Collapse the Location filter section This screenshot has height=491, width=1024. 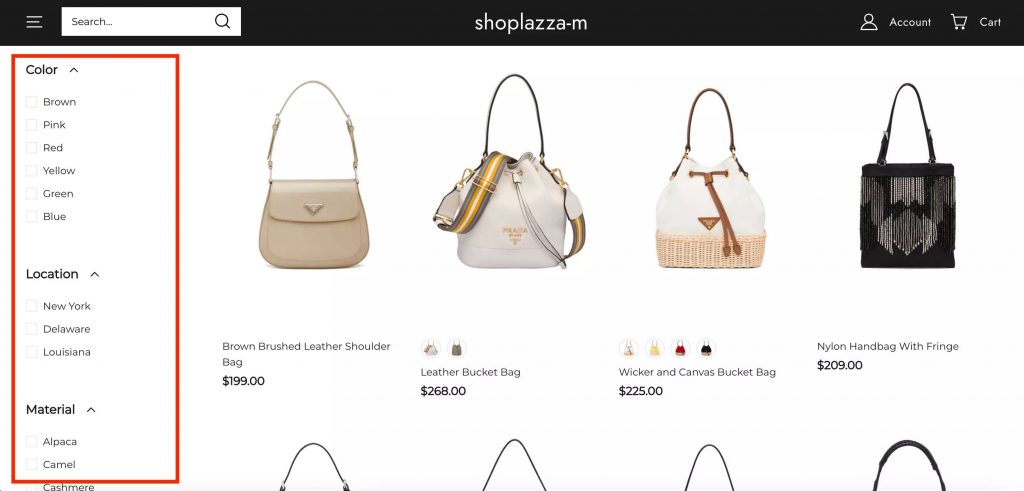95,274
